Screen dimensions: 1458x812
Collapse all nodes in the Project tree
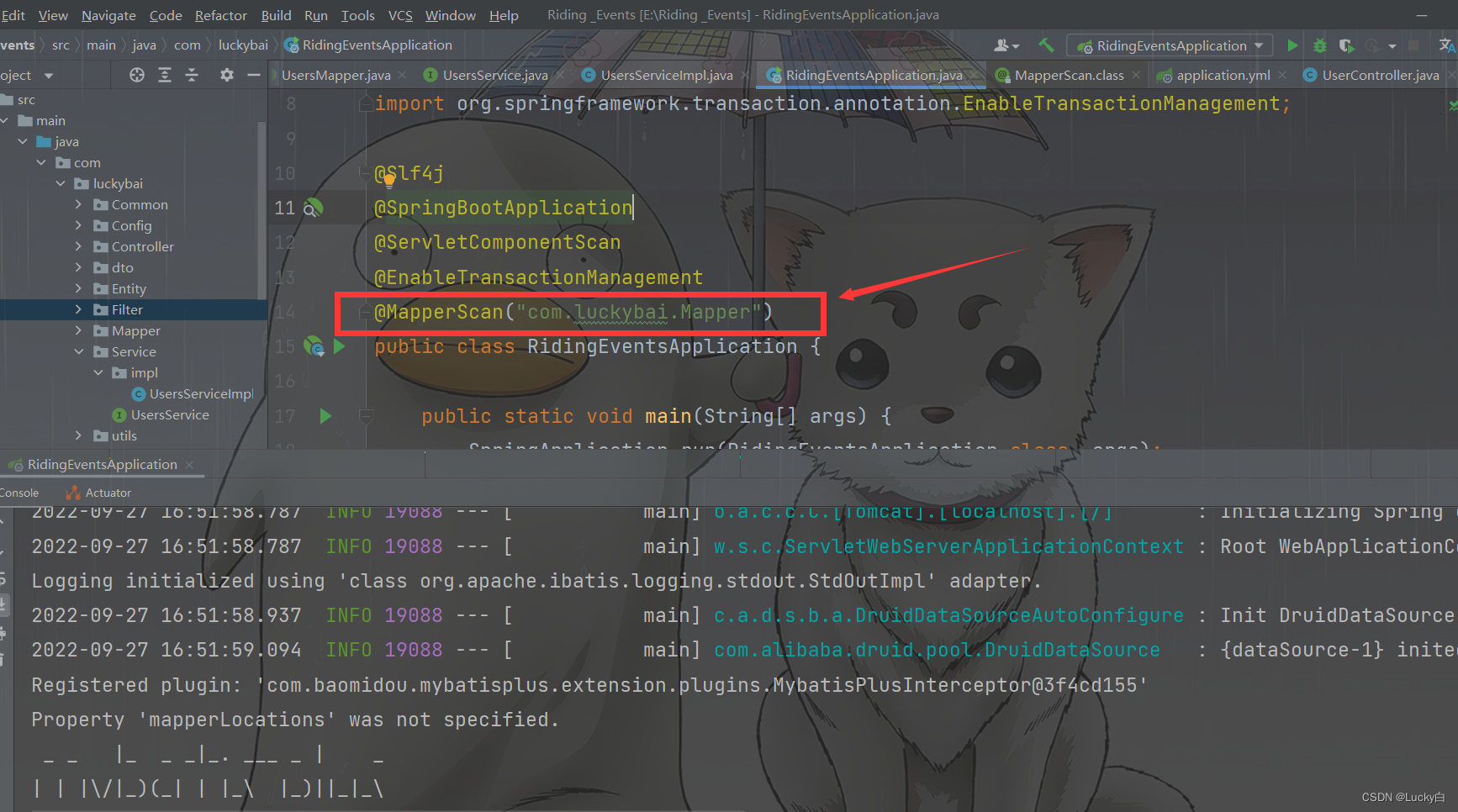[x=192, y=75]
